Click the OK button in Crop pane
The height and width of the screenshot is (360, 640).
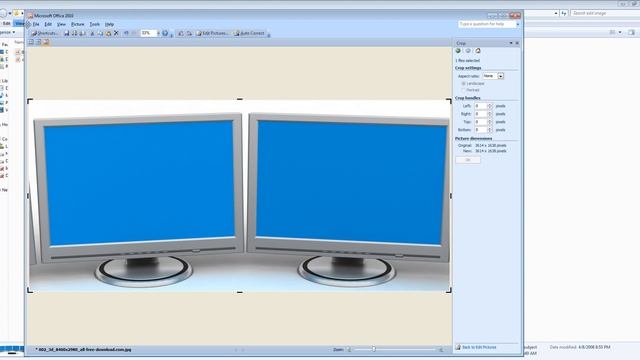[468, 160]
